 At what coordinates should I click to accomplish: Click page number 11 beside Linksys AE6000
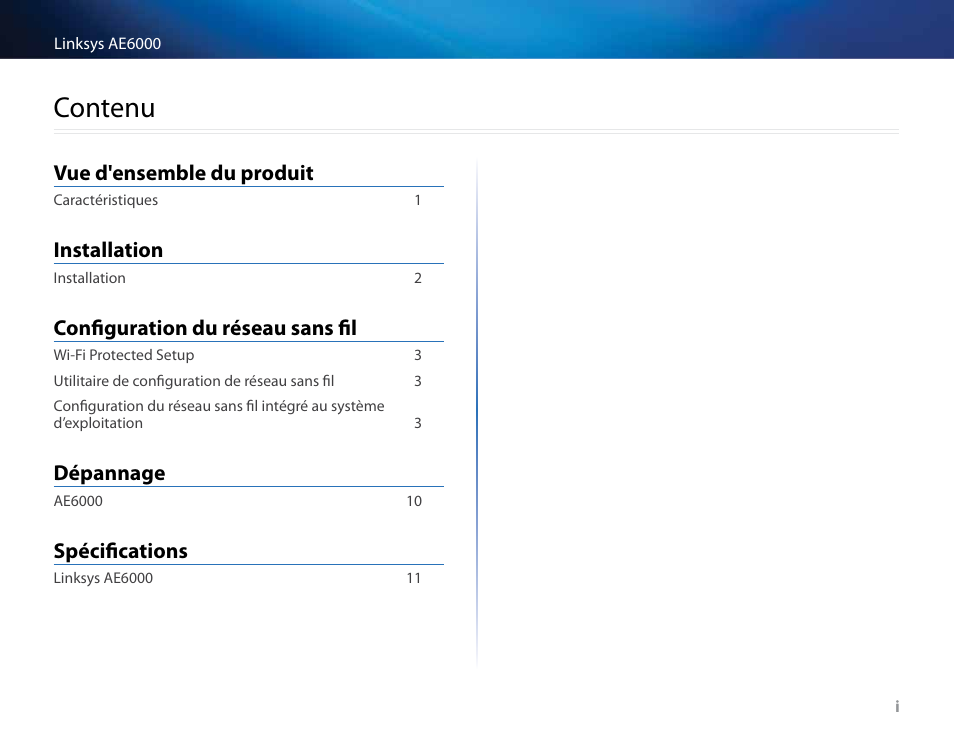414,578
